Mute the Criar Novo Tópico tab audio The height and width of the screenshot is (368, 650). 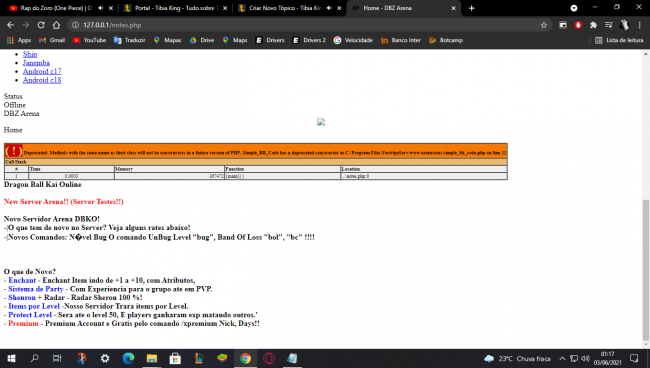click(x=329, y=8)
